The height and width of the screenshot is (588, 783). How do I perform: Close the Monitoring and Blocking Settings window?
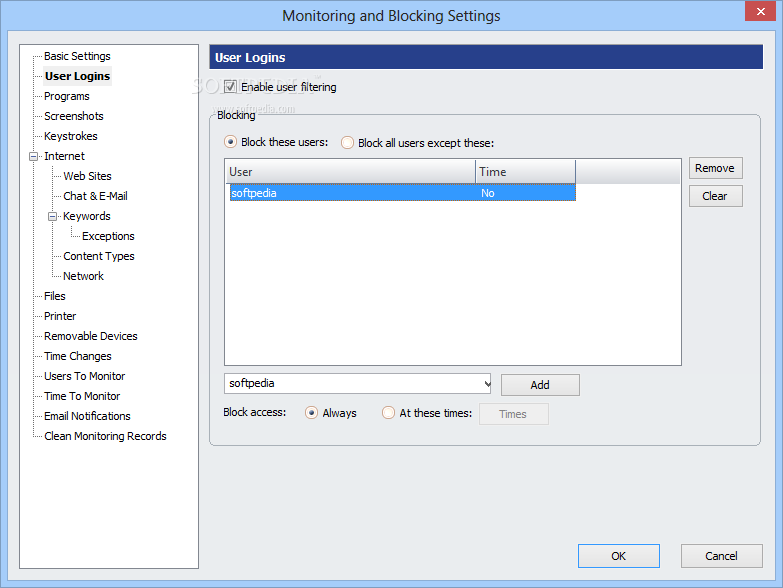click(x=761, y=11)
